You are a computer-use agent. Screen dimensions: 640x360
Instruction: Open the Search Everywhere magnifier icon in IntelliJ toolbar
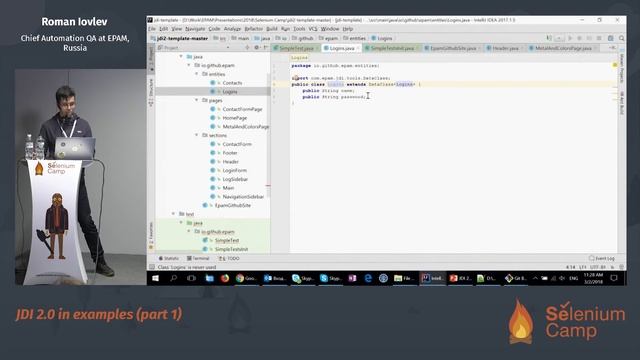pos(621,38)
